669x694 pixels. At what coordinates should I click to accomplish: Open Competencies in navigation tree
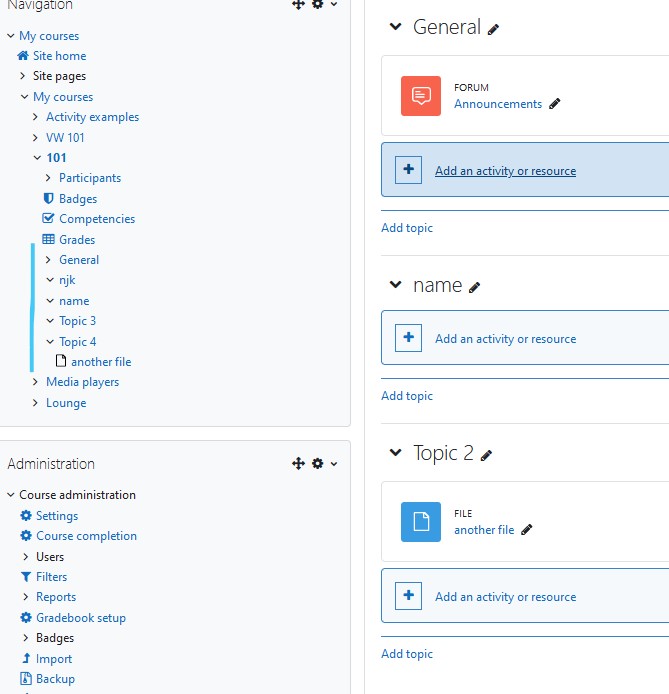97,219
